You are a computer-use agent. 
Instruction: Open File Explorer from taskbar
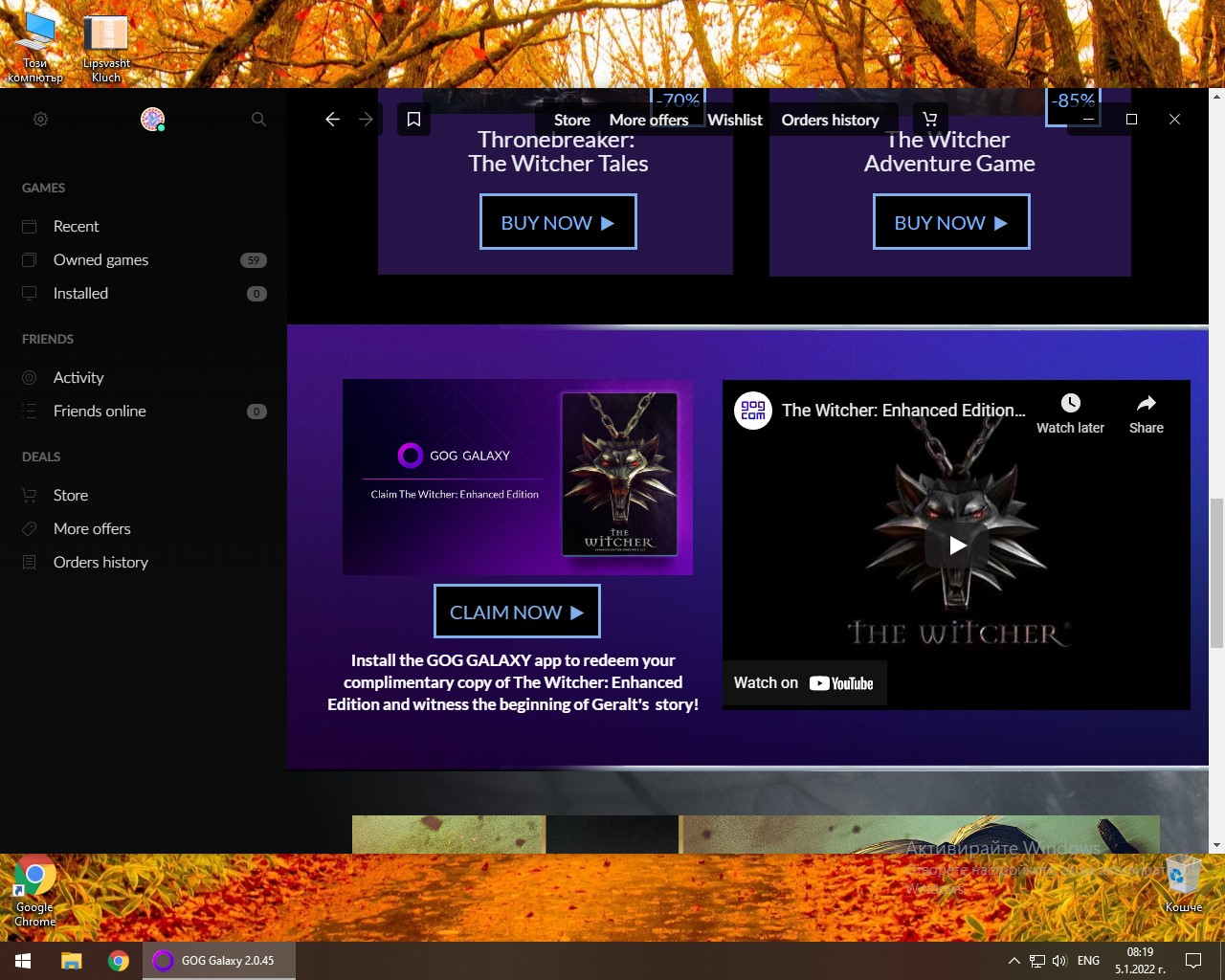(x=72, y=961)
